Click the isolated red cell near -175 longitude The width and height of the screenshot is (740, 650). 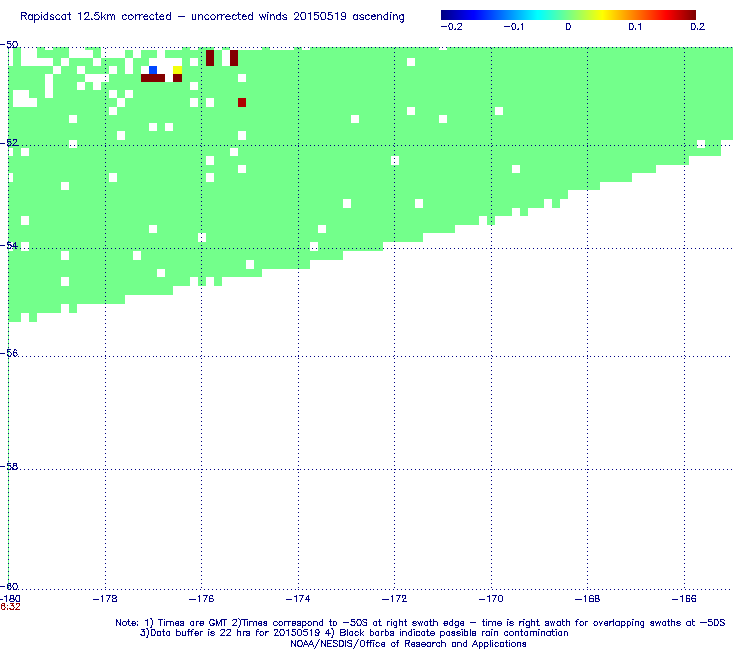tap(242, 102)
